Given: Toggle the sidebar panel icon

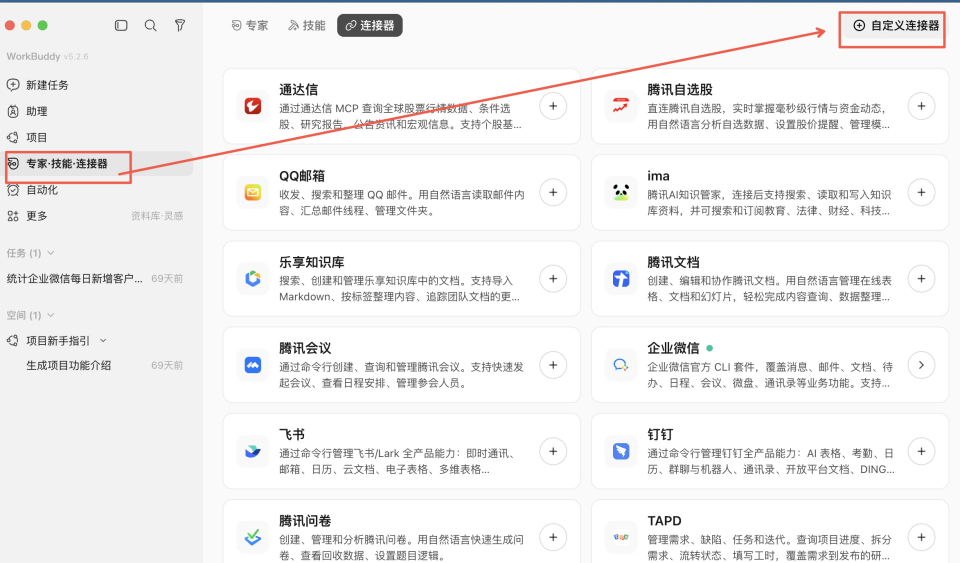Looking at the screenshot, I should click(121, 25).
